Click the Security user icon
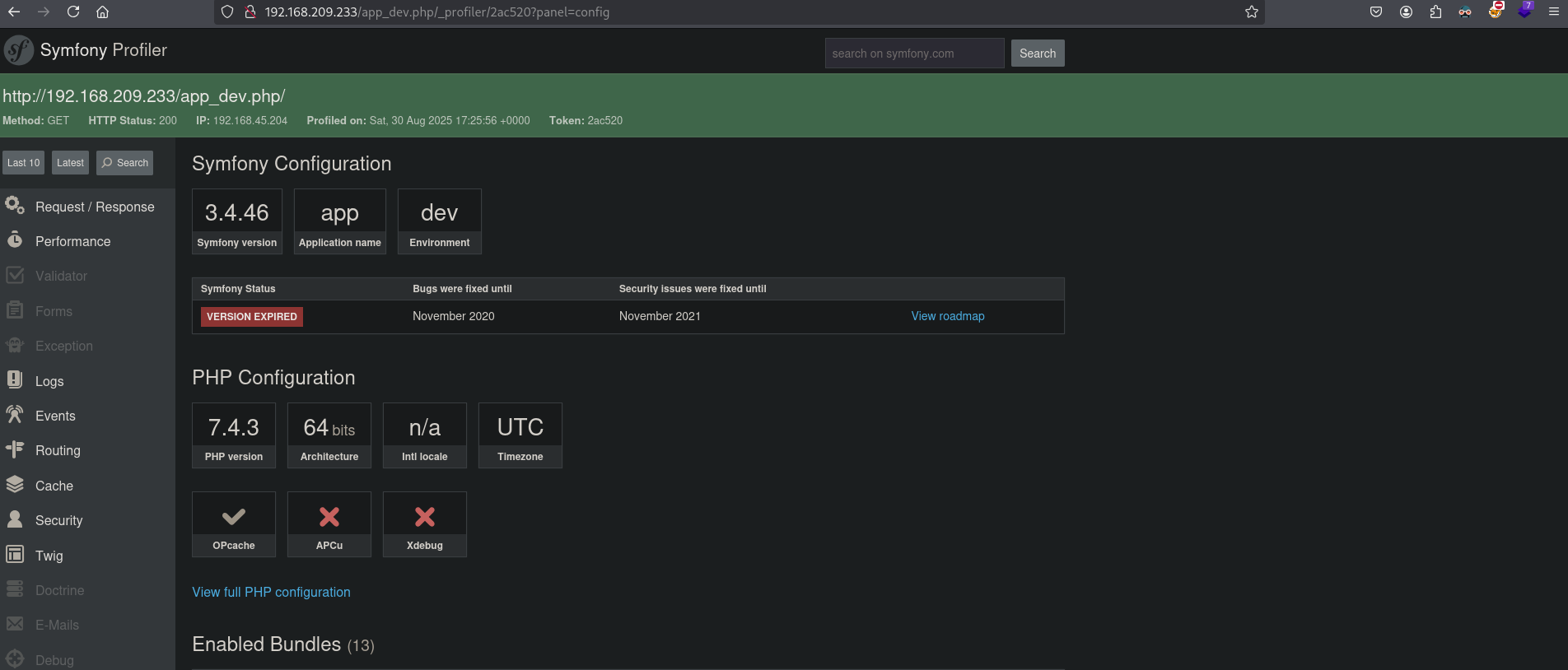The height and width of the screenshot is (670, 1568). click(x=15, y=519)
